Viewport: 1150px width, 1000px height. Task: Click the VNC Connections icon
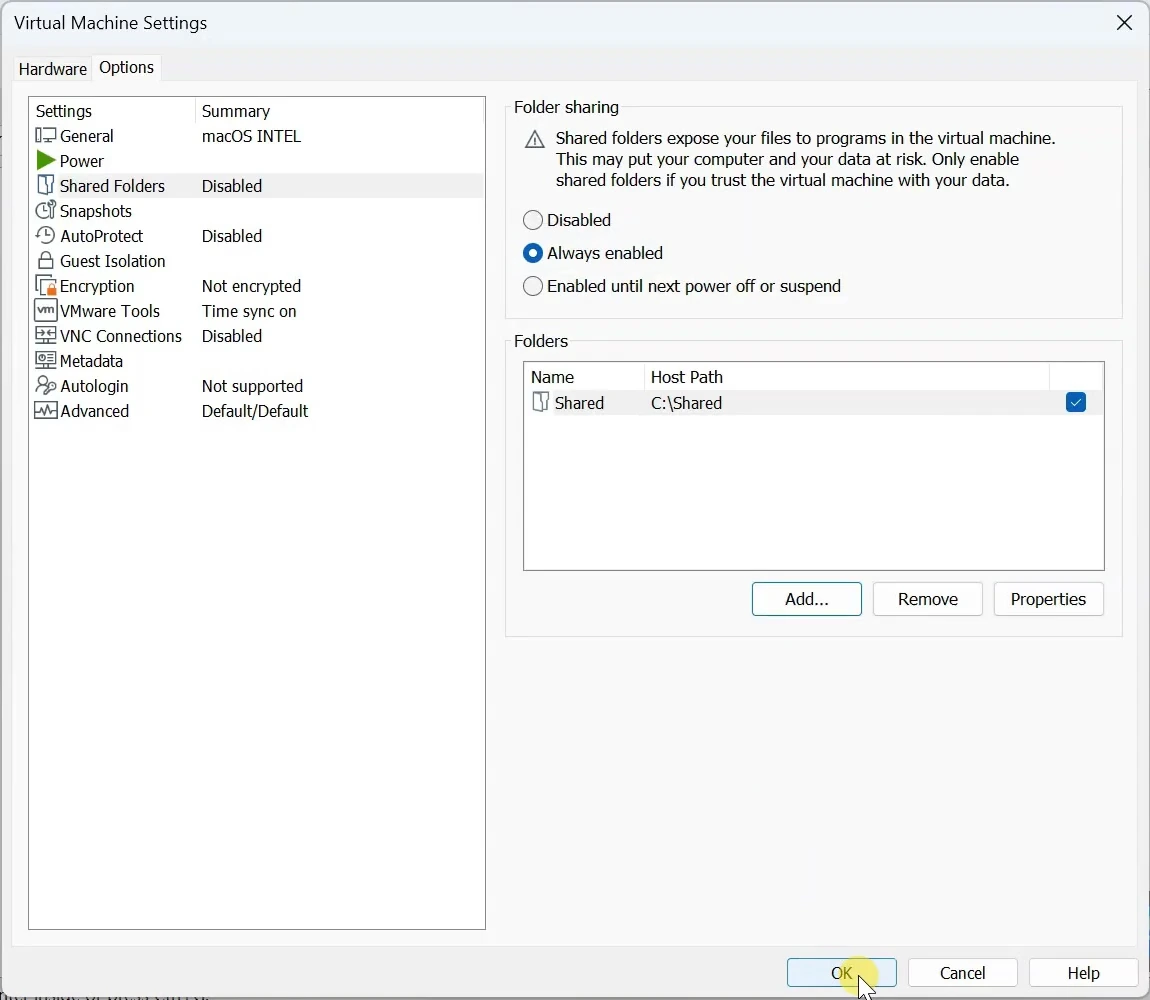pos(45,335)
